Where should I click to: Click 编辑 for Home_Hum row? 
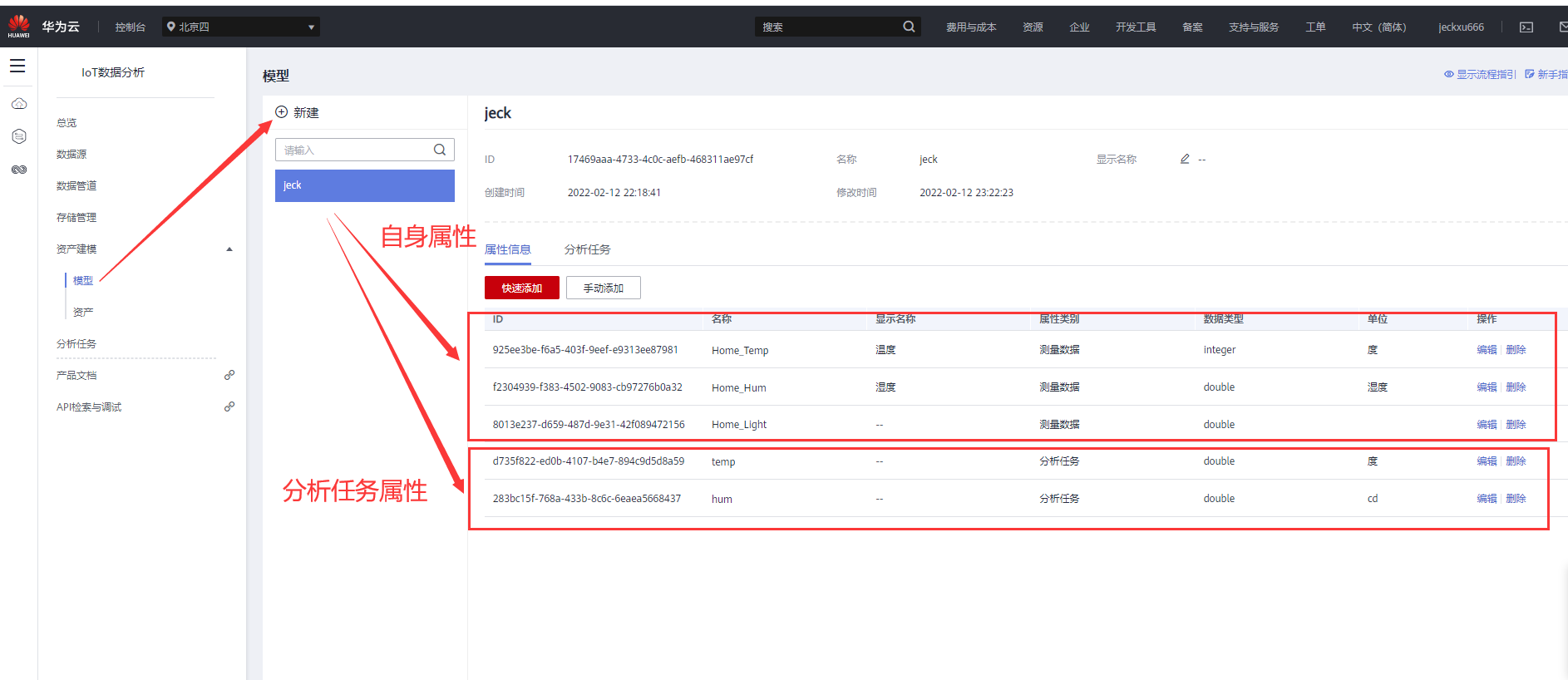tap(1487, 387)
